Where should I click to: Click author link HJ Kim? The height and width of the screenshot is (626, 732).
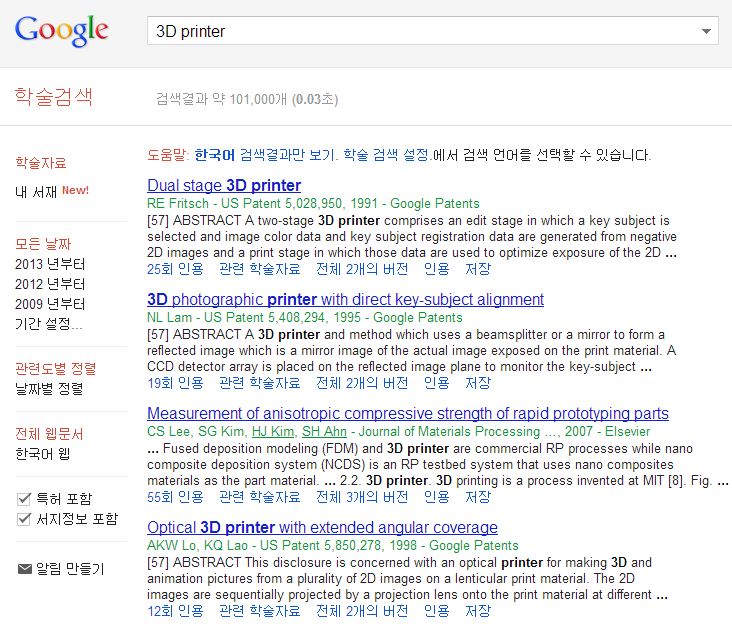(273, 431)
